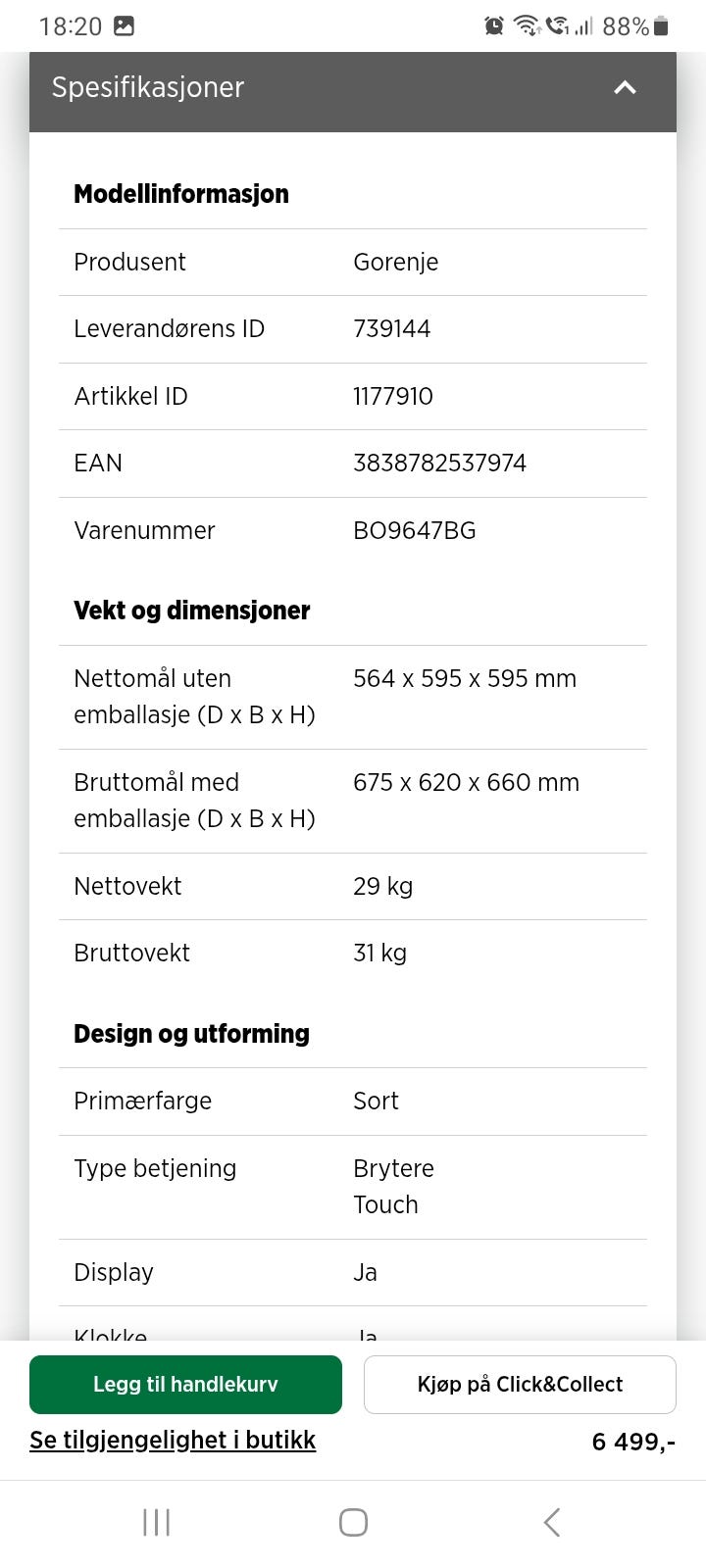The width and height of the screenshot is (706, 1568).
Task: Tap the Wi-Fi calling status icon
Action: pyautogui.click(x=557, y=25)
